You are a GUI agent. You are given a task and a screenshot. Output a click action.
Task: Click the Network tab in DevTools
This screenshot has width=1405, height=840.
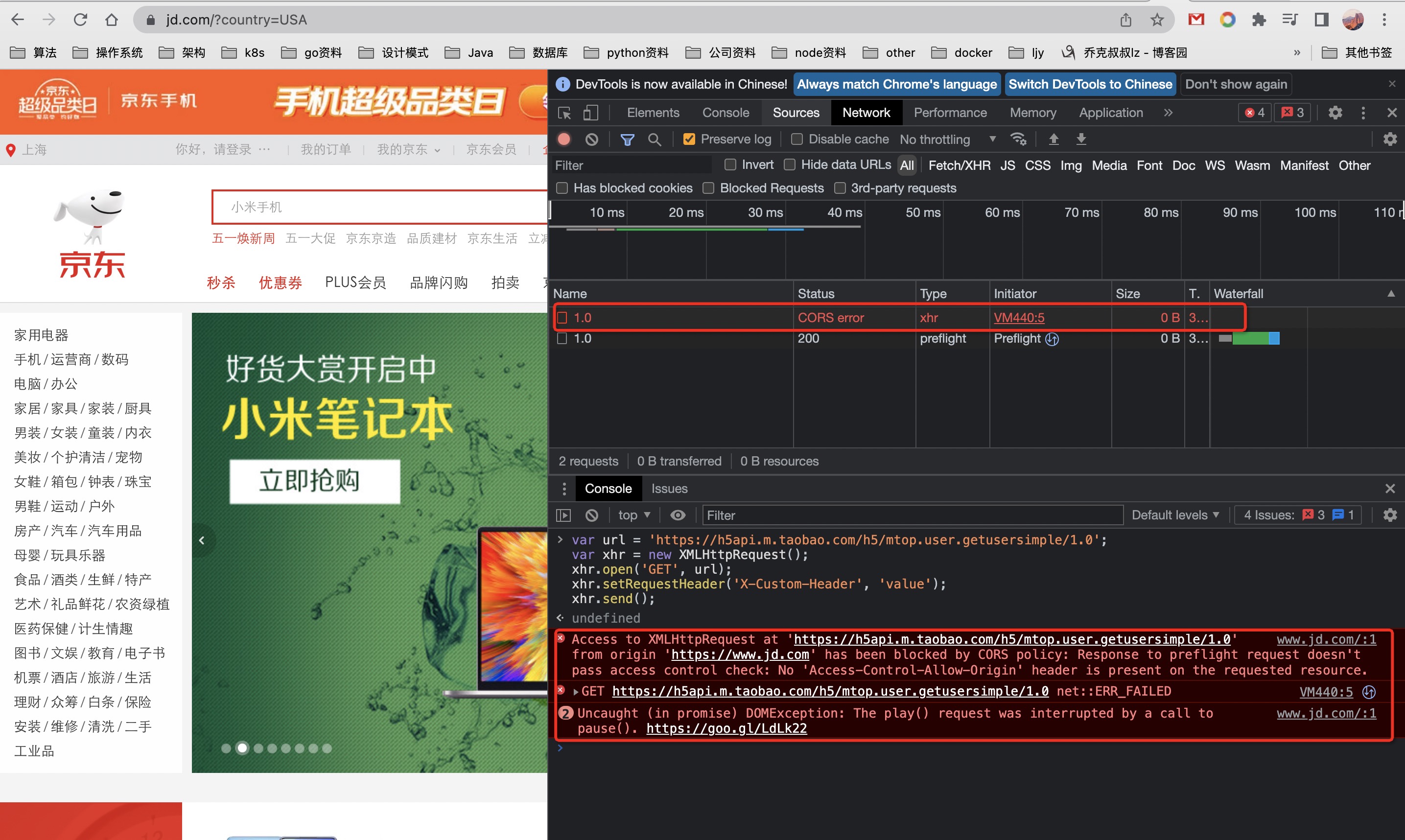865,112
